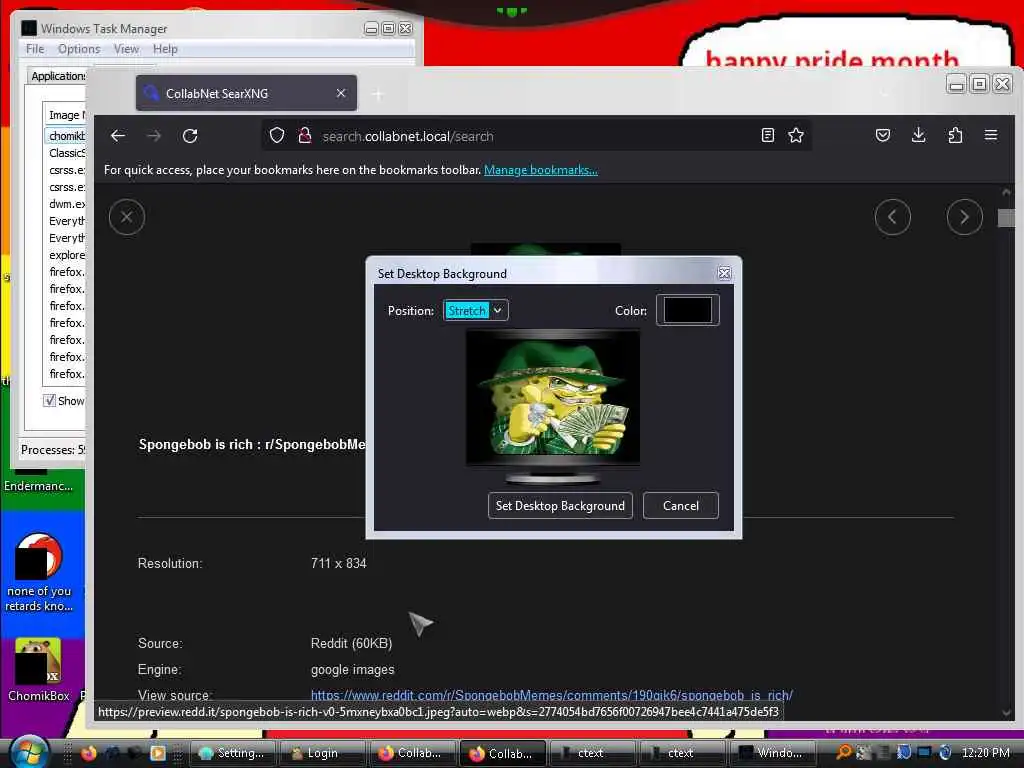
Task: Open the Color picker swatch
Action: [687, 310]
